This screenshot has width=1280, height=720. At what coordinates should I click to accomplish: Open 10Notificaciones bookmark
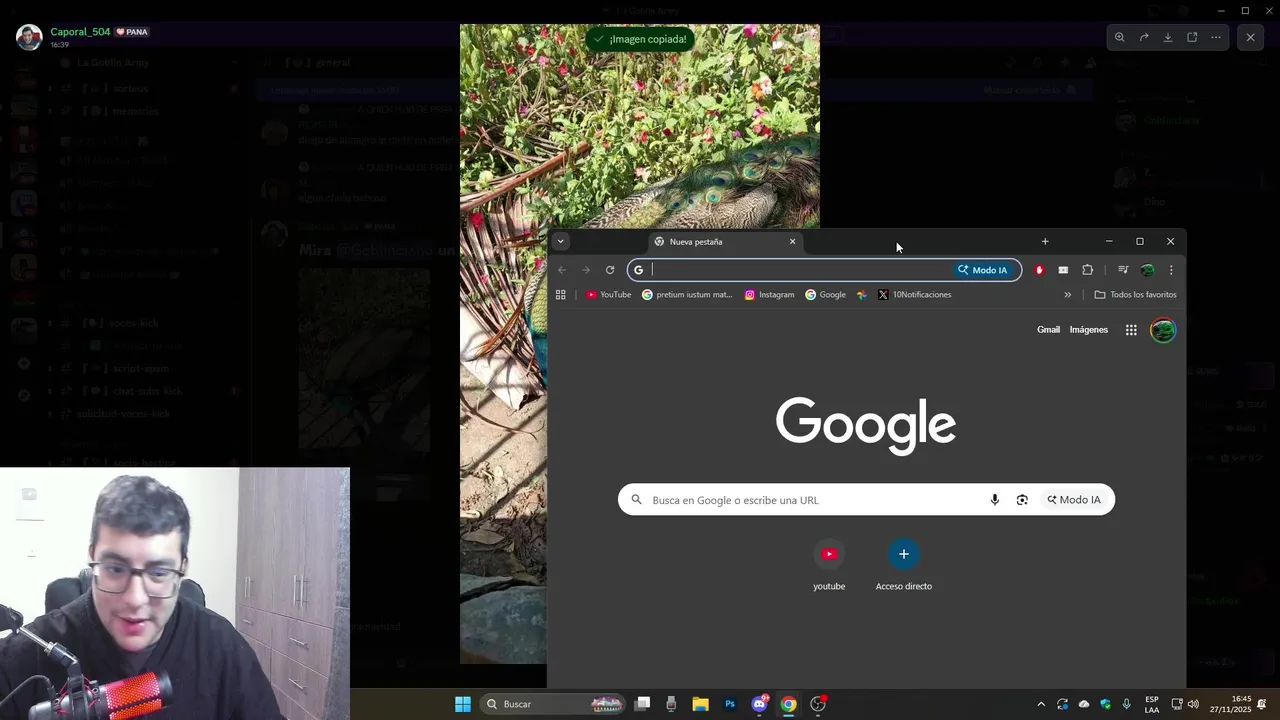tap(915, 295)
